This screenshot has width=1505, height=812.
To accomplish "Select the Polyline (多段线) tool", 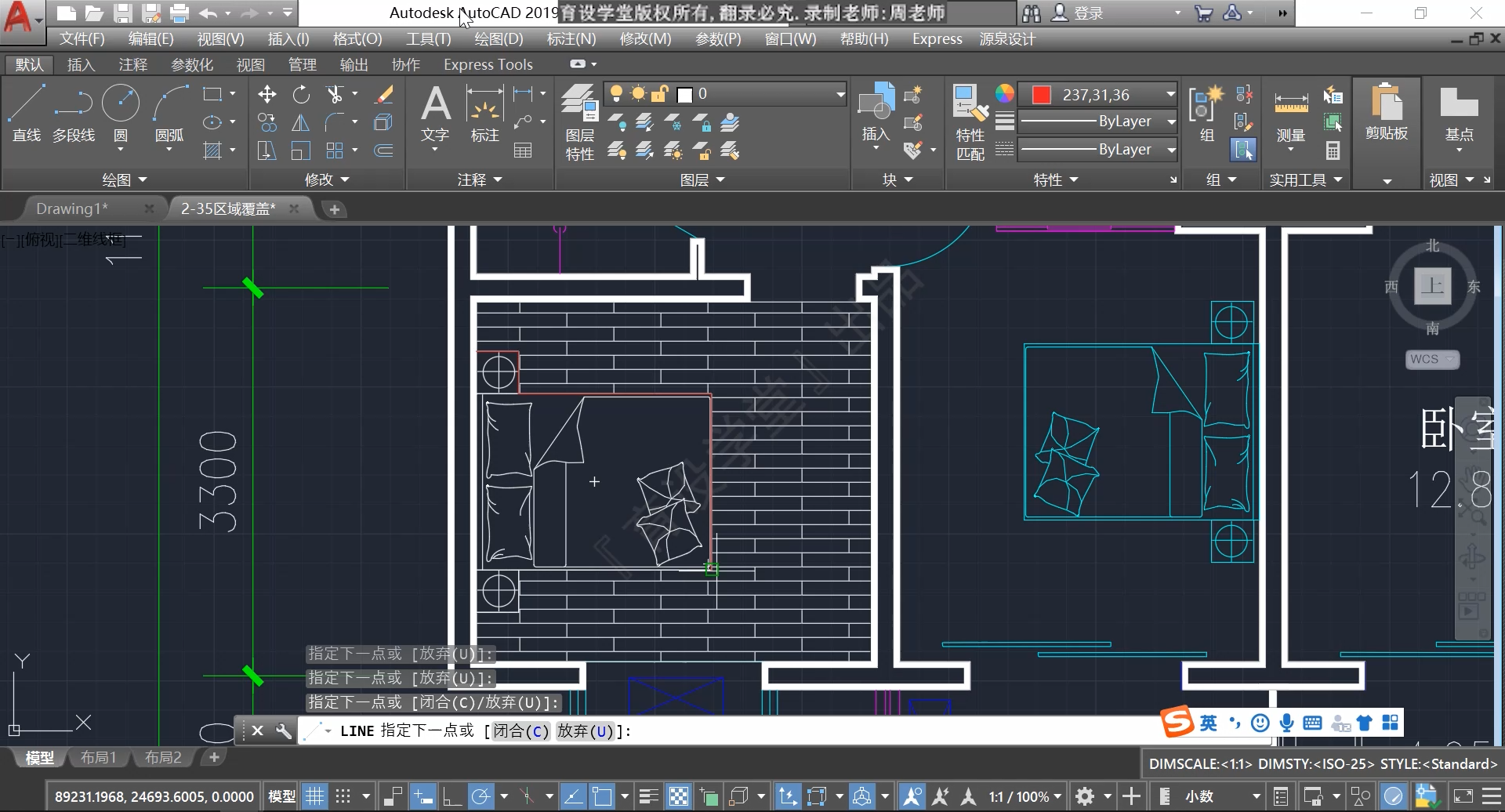I will pos(74,114).
